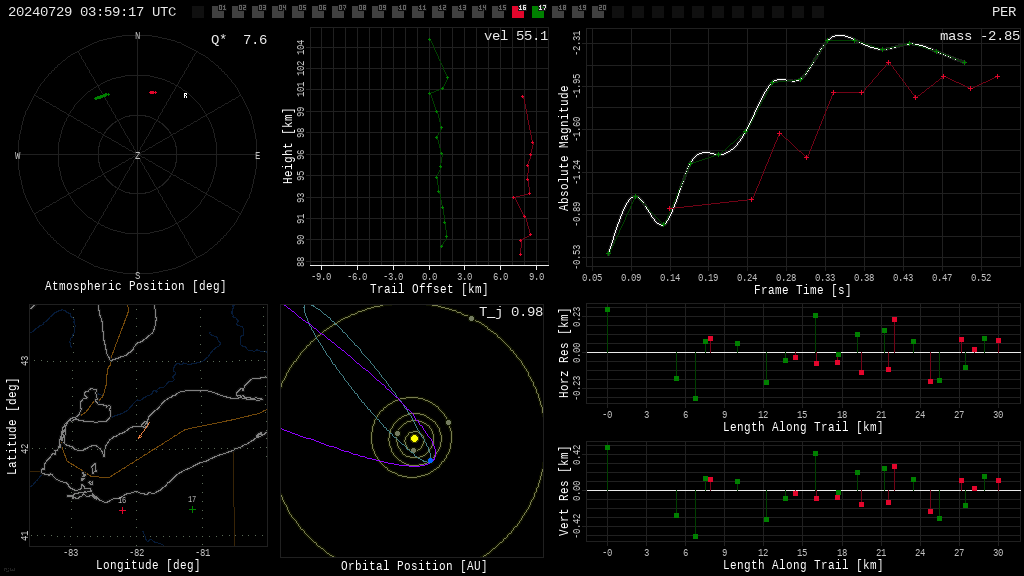Click station indicator square 02
Screen dimensions: 1024x576
pyautogui.click(x=238, y=12)
